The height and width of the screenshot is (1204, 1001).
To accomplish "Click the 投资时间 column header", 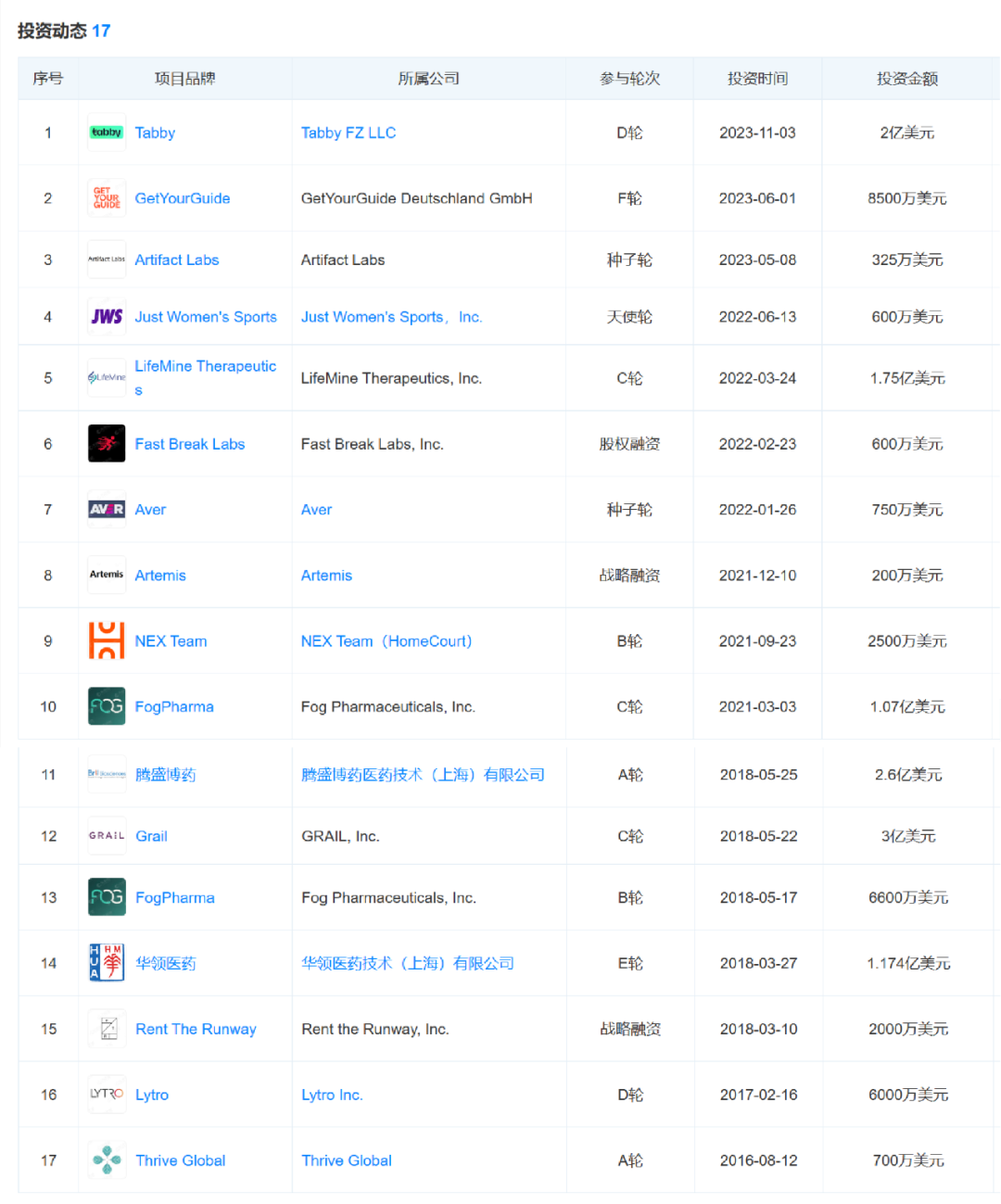I will 757,79.
